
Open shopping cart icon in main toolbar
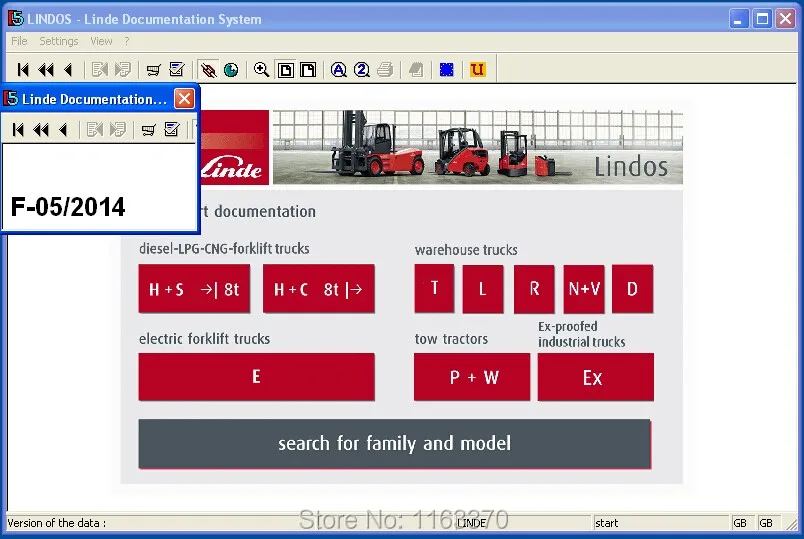point(153,69)
